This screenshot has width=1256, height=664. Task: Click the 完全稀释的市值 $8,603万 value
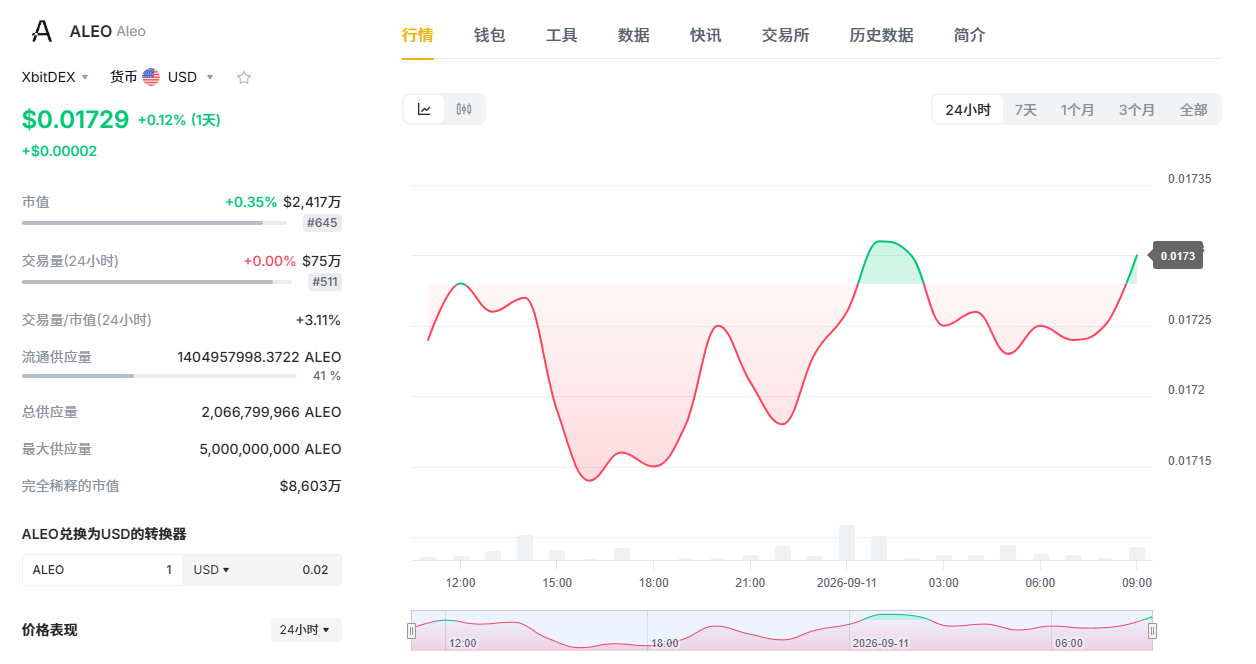coord(310,486)
